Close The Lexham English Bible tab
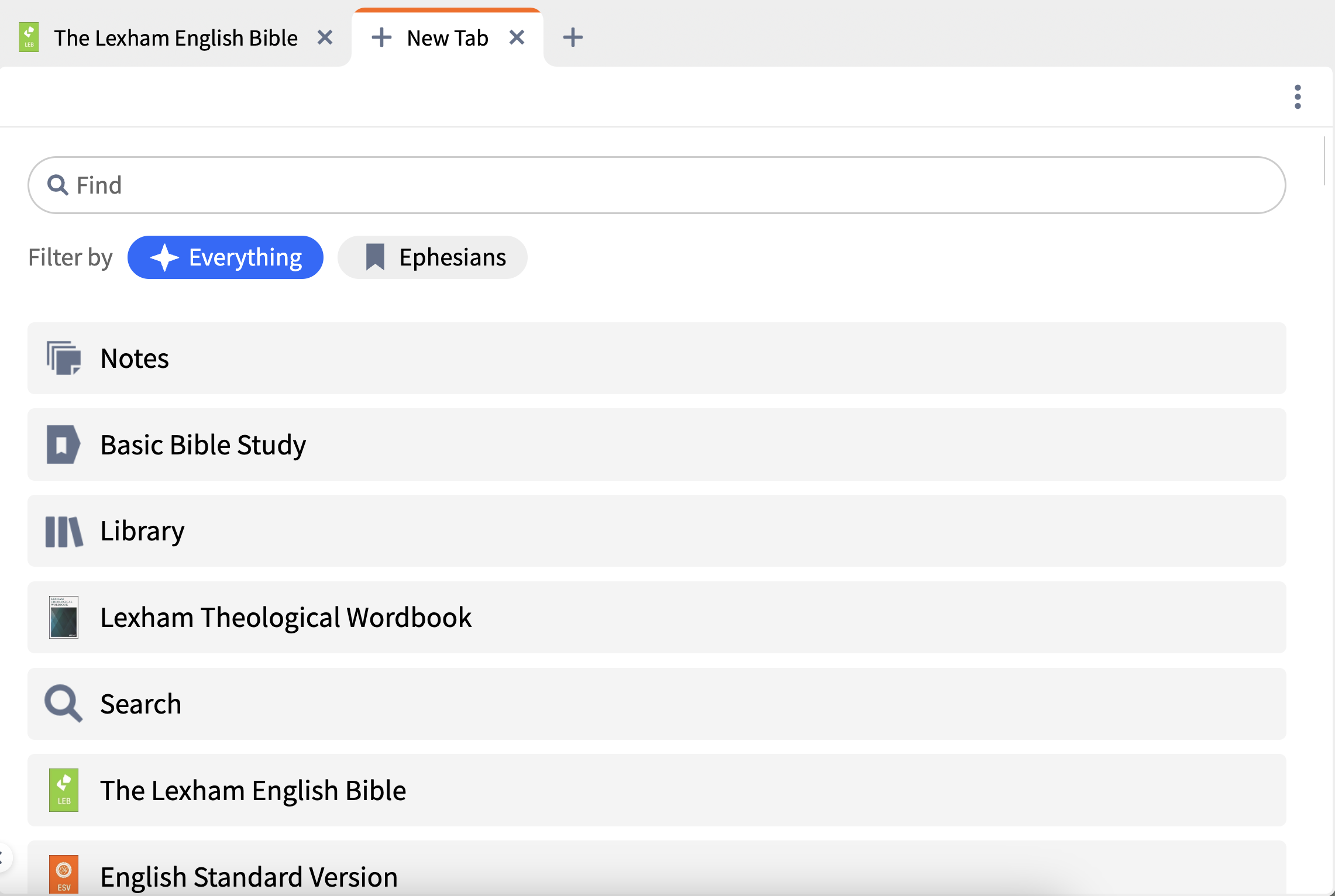 pyautogui.click(x=325, y=37)
